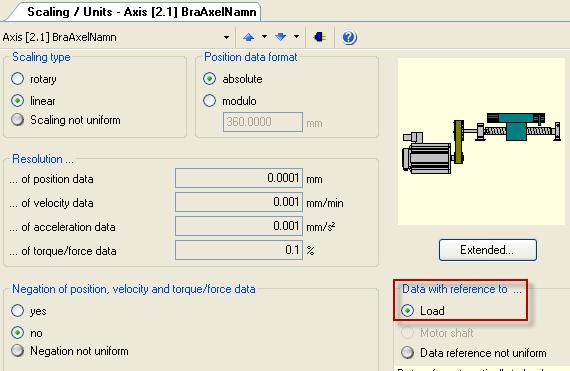The width and height of the screenshot is (570, 371).
Task: Choose modulo position data format
Action: click(x=209, y=101)
